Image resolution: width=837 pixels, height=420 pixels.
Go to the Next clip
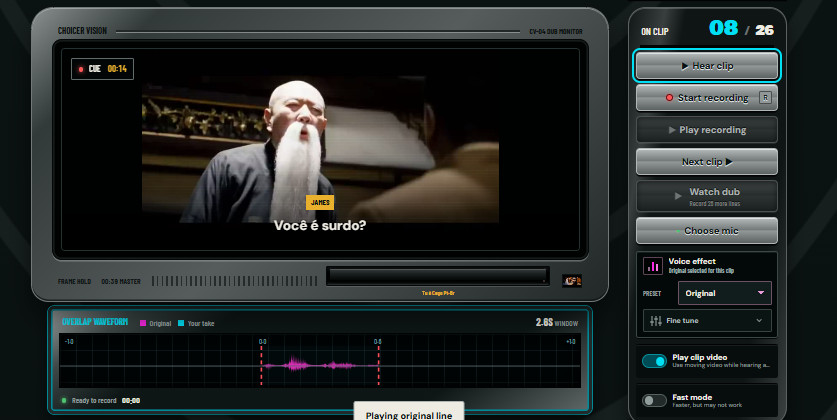click(707, 162)
